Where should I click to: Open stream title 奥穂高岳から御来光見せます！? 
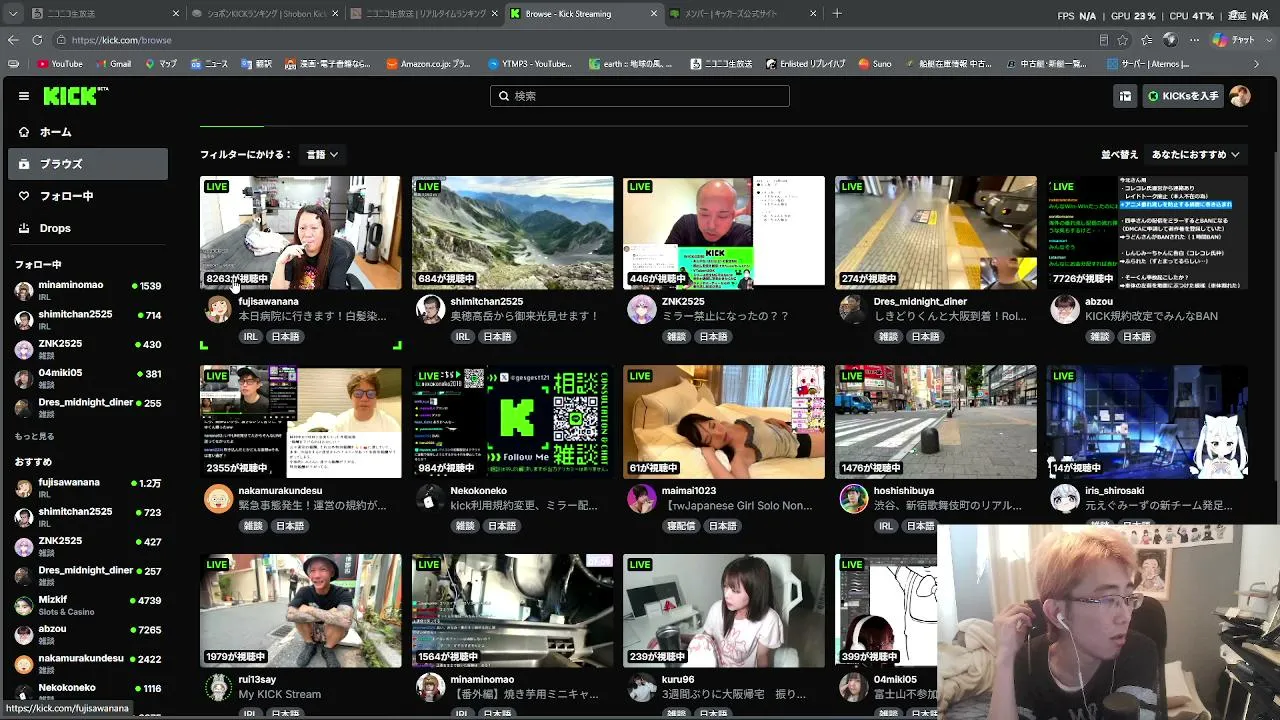click(525, 316)
